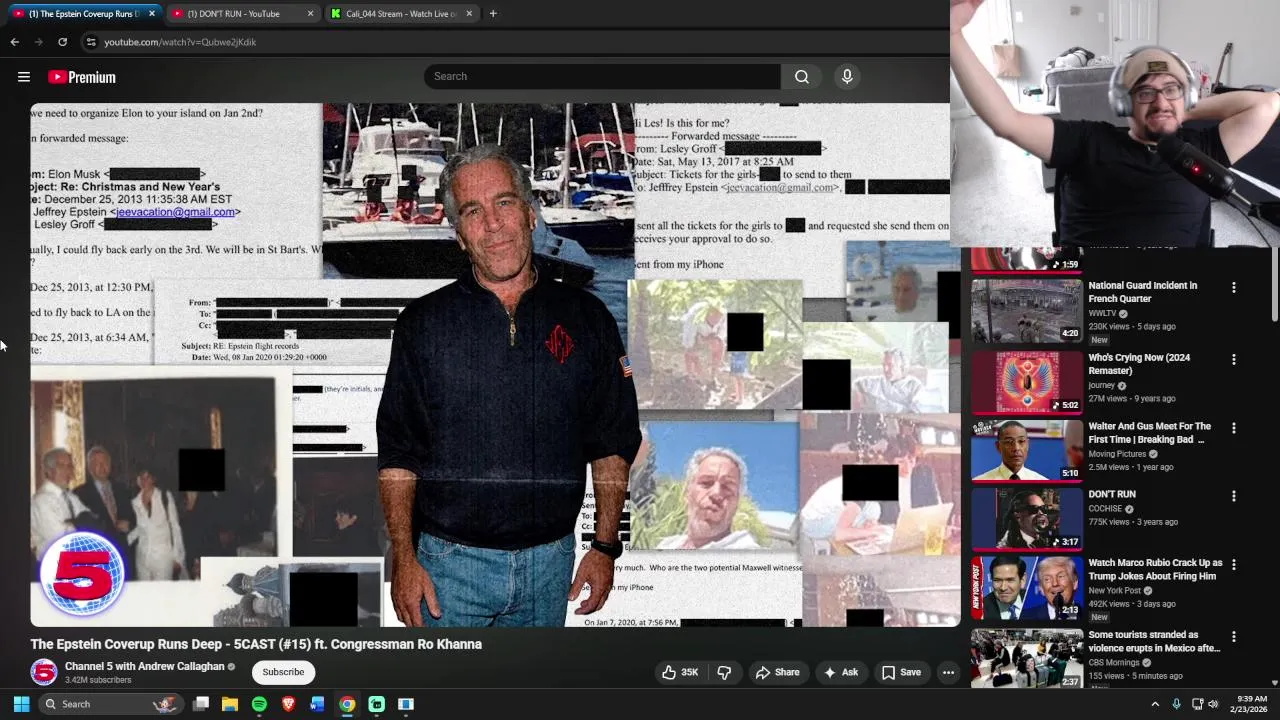
Task: Go forward in the browser
Action: [38, 42]
